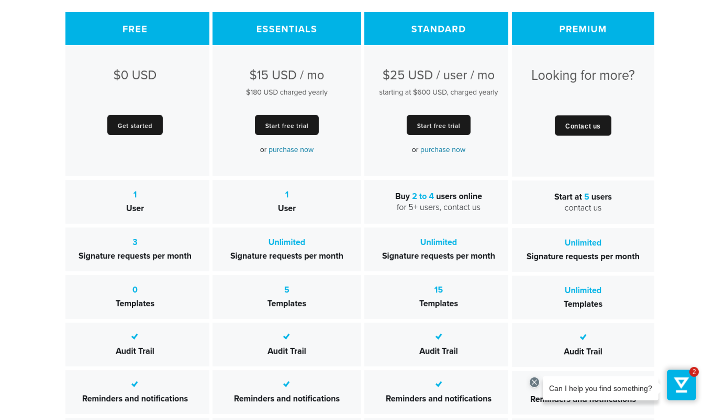Viewport: 715px width, 420px height.
Task: Start free trial for Essentials plan
Action: pyautogui.click(x=287, y=125)
